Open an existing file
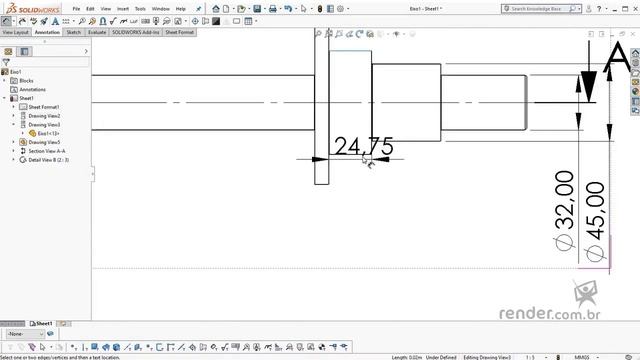This screenshot has height=360, width=640. pos(241,9)
